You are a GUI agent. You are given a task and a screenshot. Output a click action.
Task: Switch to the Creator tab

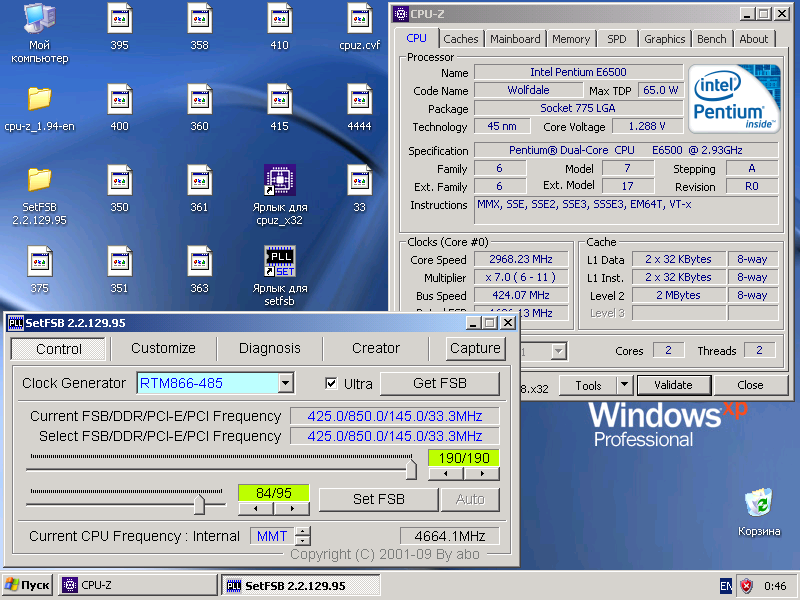pyautogui.click(x=376, y=348)
